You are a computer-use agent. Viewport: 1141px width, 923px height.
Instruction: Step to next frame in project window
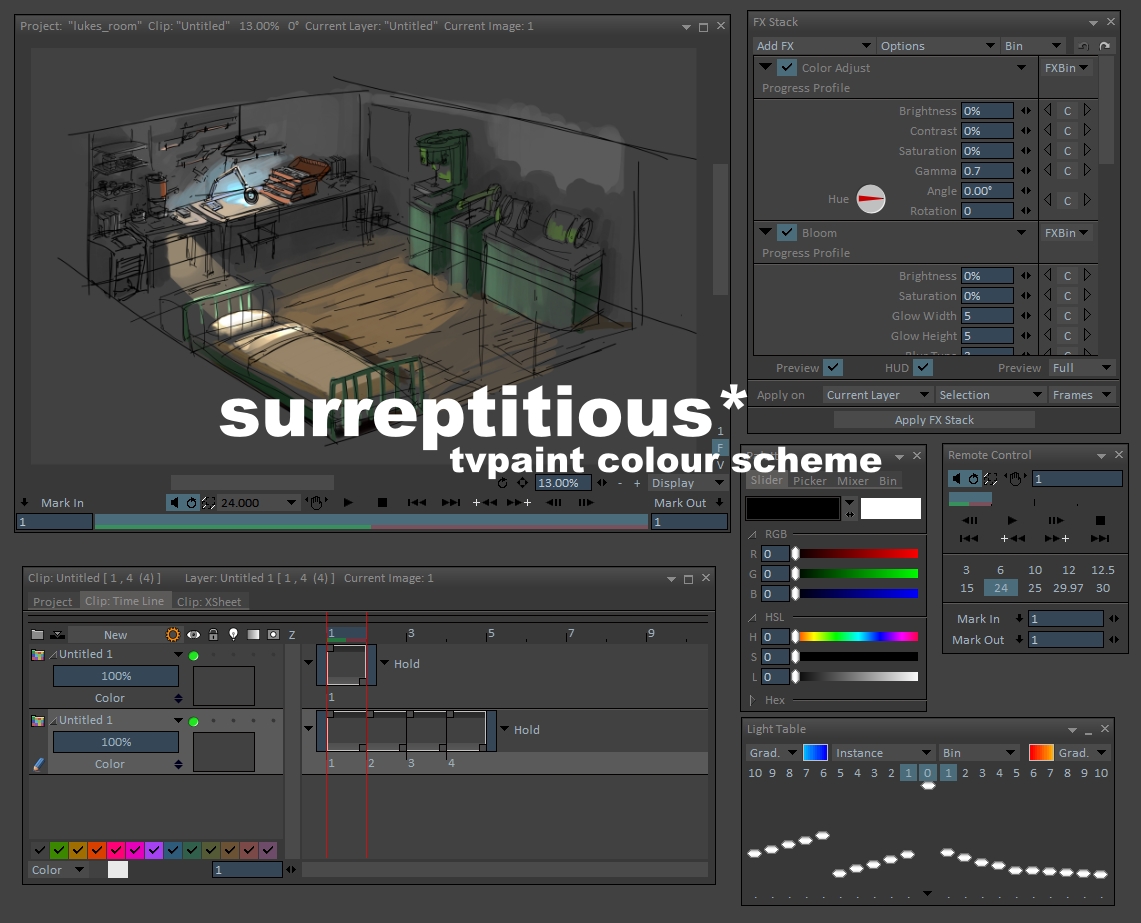tap(586, 502)
